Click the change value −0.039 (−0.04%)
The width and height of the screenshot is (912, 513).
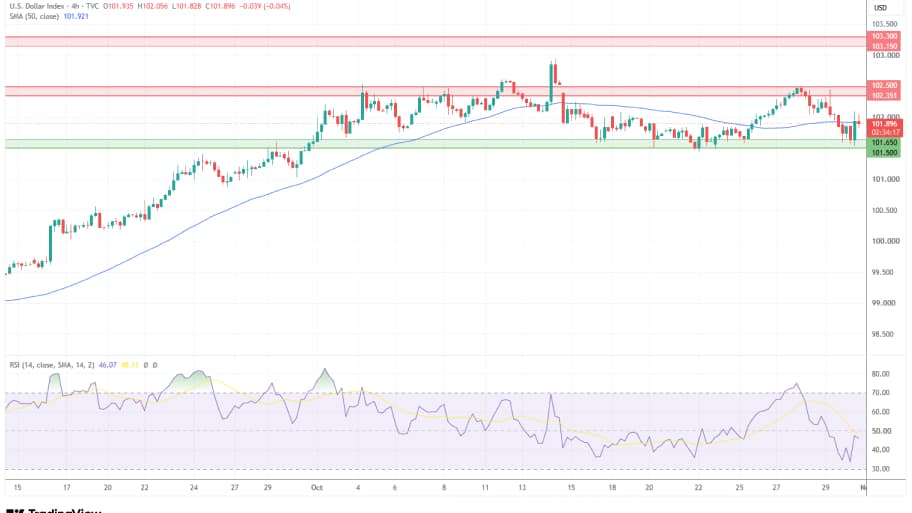coord(265,6)
